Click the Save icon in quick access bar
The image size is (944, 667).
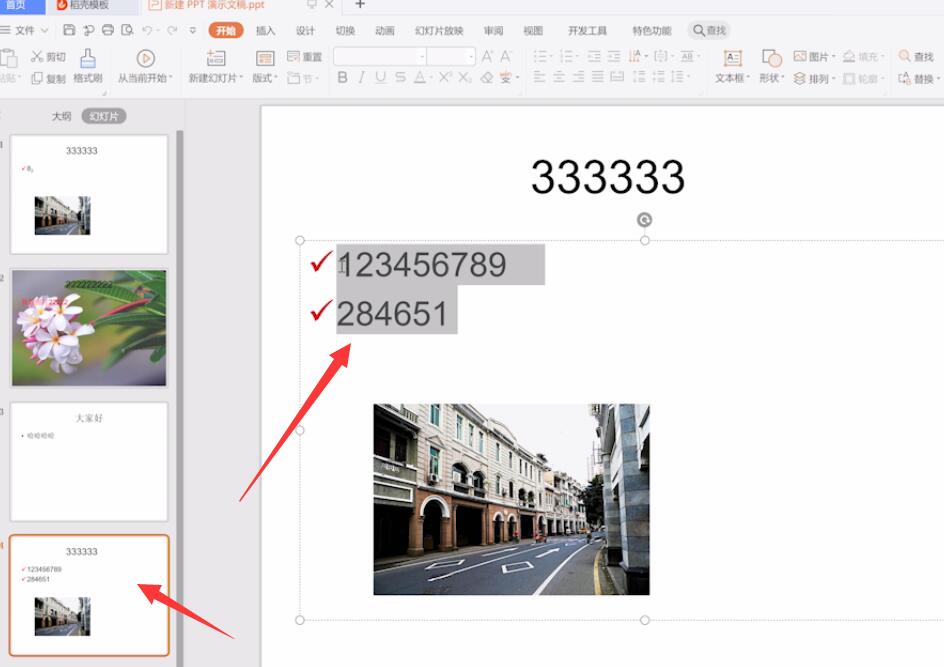point(69,30)
